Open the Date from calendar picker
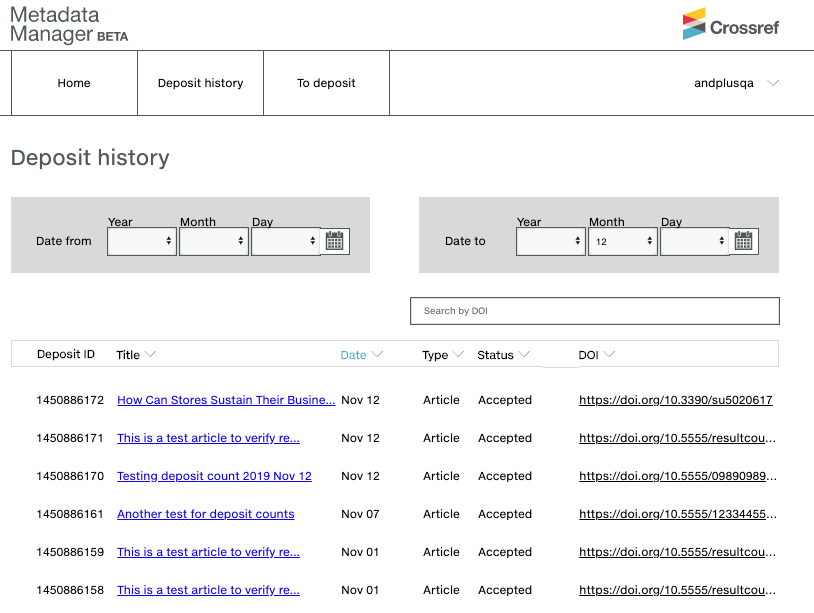This screenshot has width=814, height=613. pyautogui.click(x=334, y=240)
